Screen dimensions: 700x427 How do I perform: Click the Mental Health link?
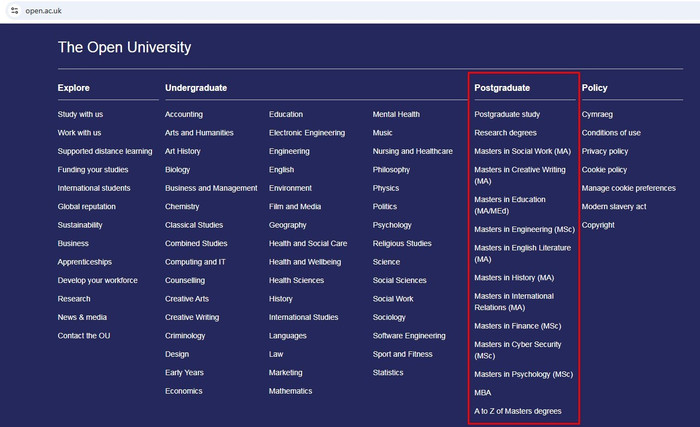click(x=396, y=114)
